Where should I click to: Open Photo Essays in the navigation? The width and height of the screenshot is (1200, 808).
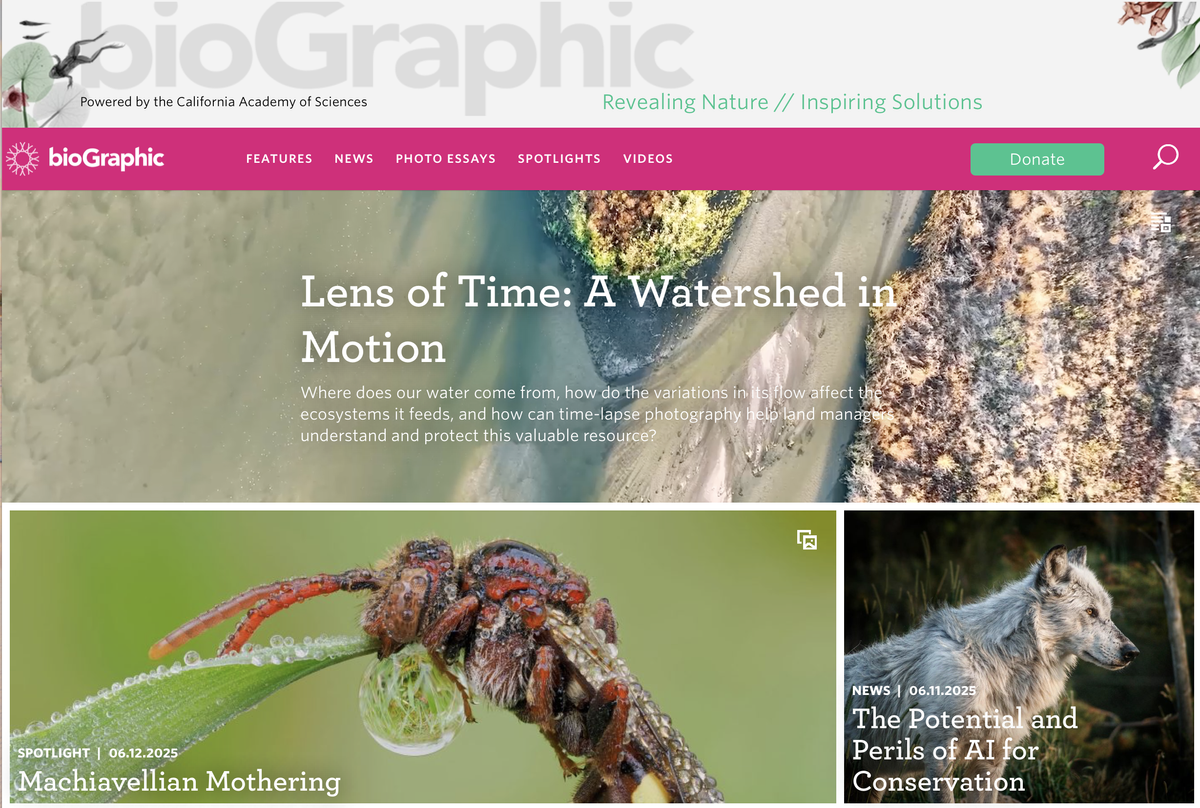[446, 159]
